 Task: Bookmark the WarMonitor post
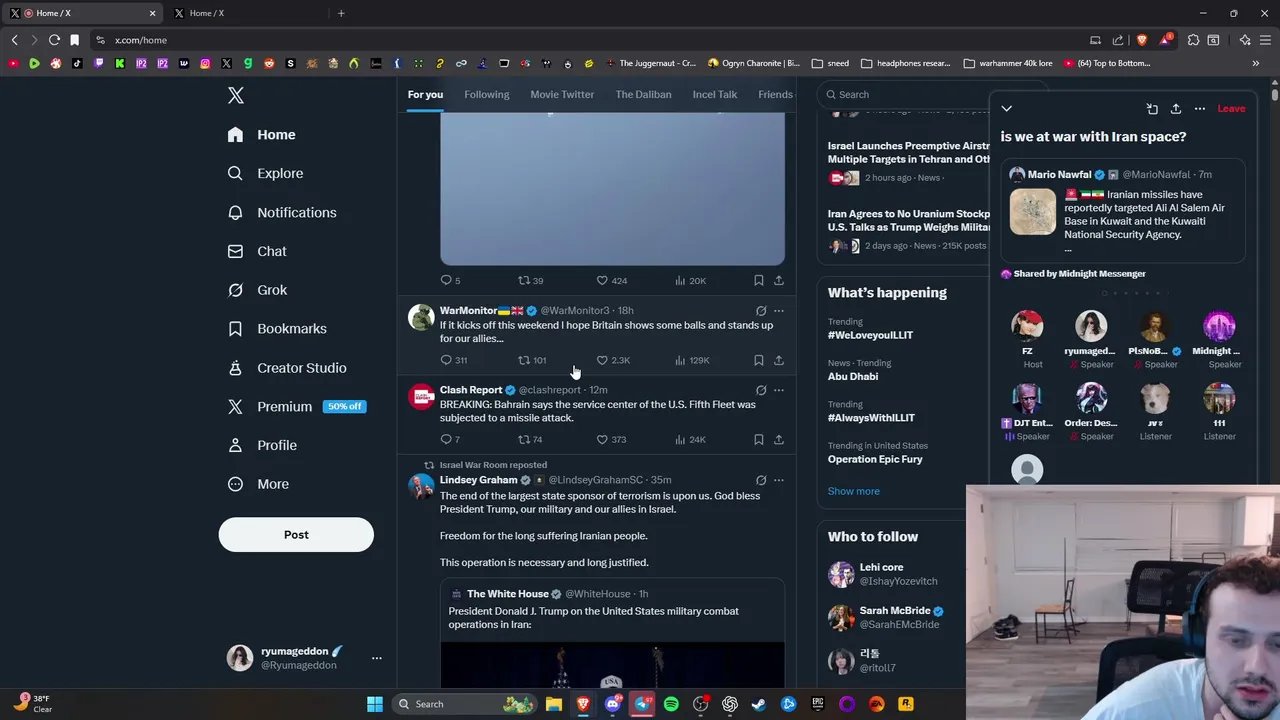point(758,360)
